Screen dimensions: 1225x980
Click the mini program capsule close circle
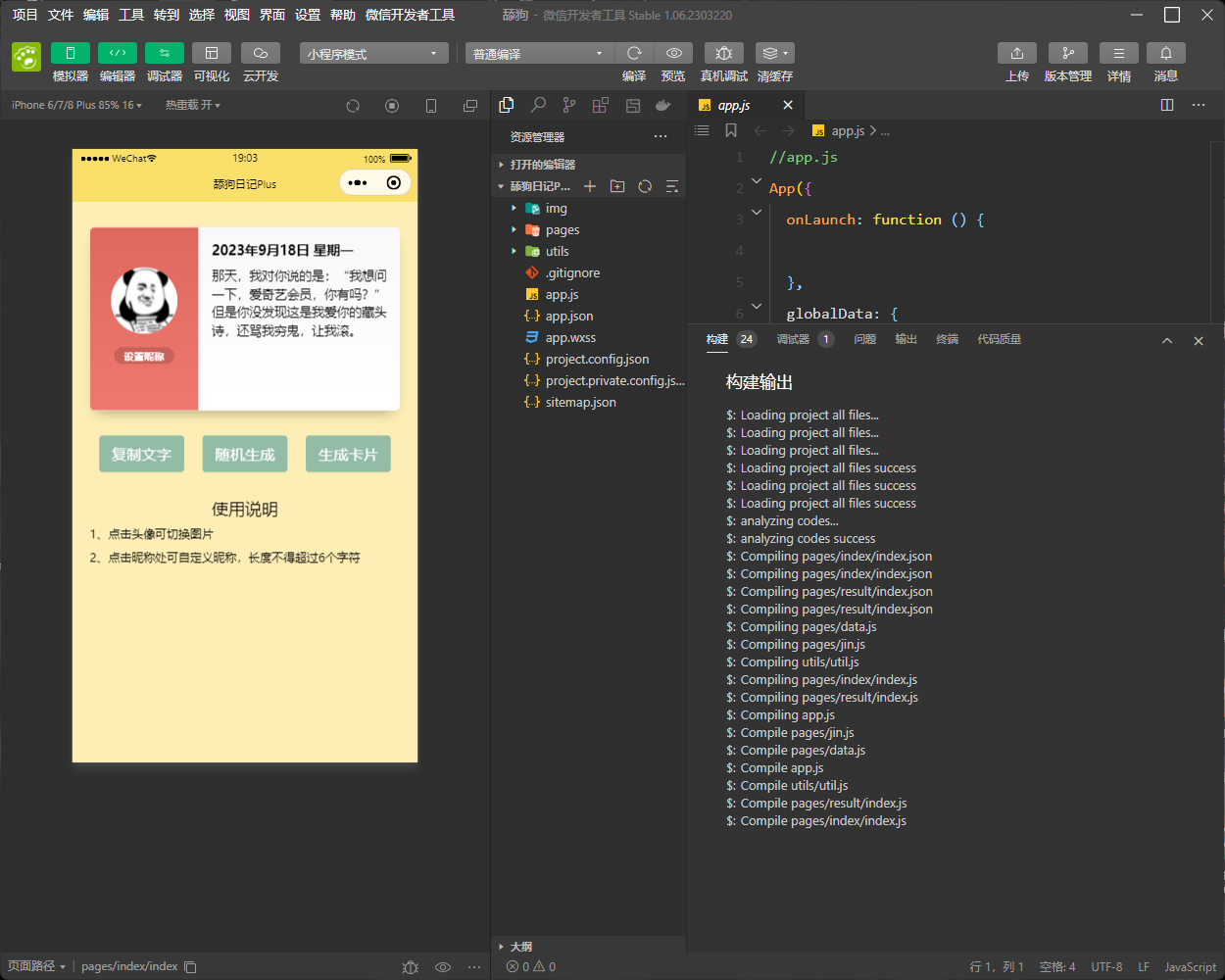(x=394, y=183)
